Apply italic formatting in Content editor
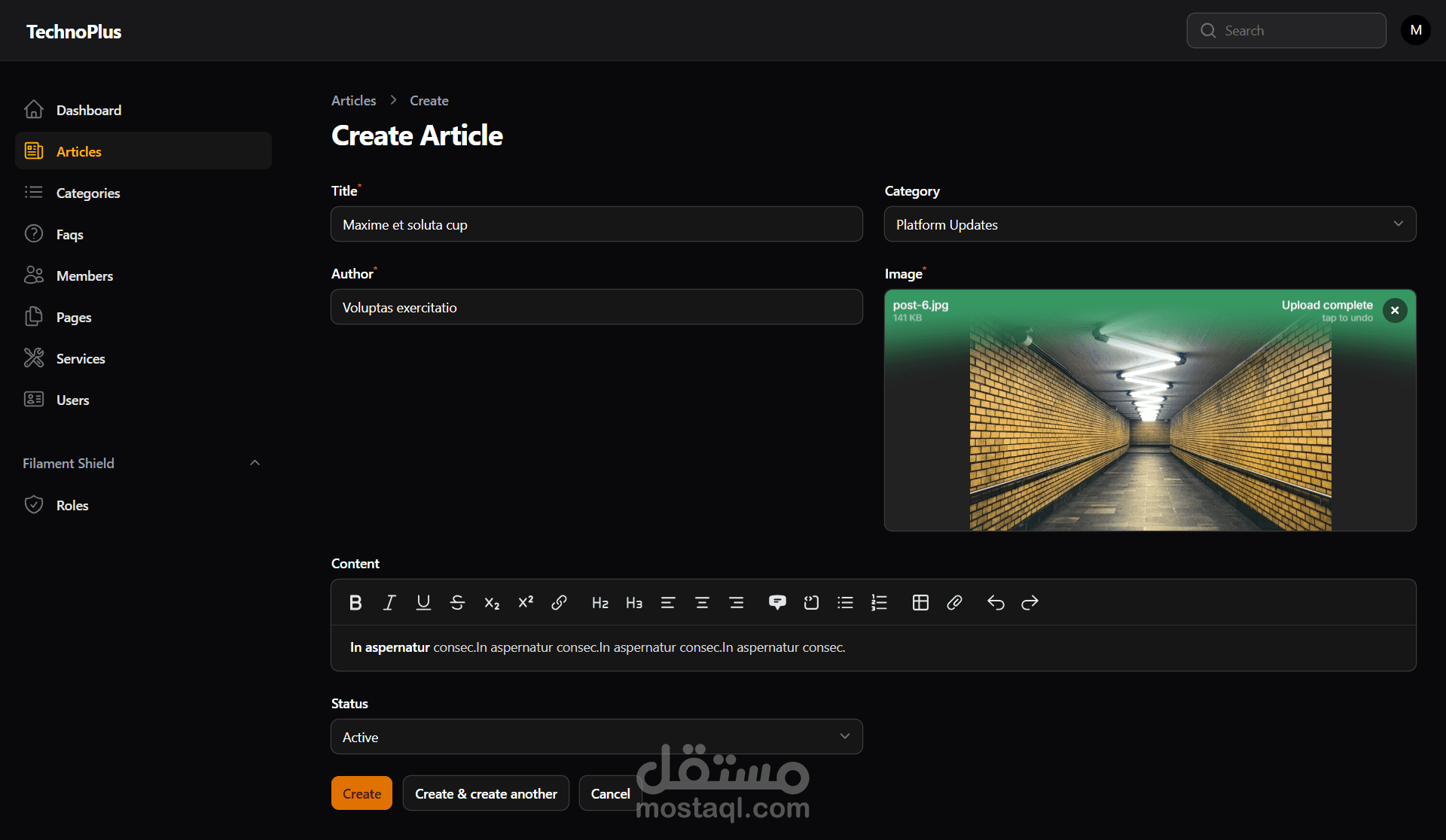Viewport: 1446px width, 840px height. click(x=389, y=602)
